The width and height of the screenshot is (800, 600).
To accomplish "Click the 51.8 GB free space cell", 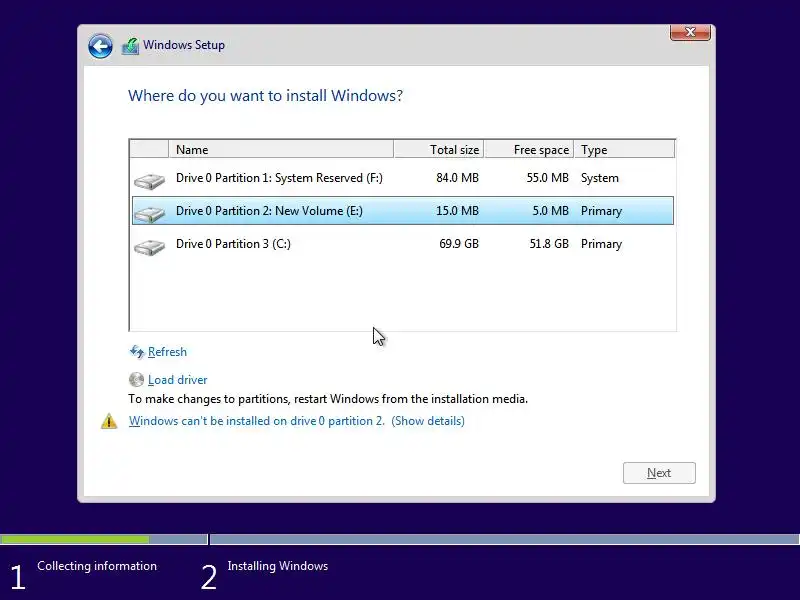I will click(549, 244).
